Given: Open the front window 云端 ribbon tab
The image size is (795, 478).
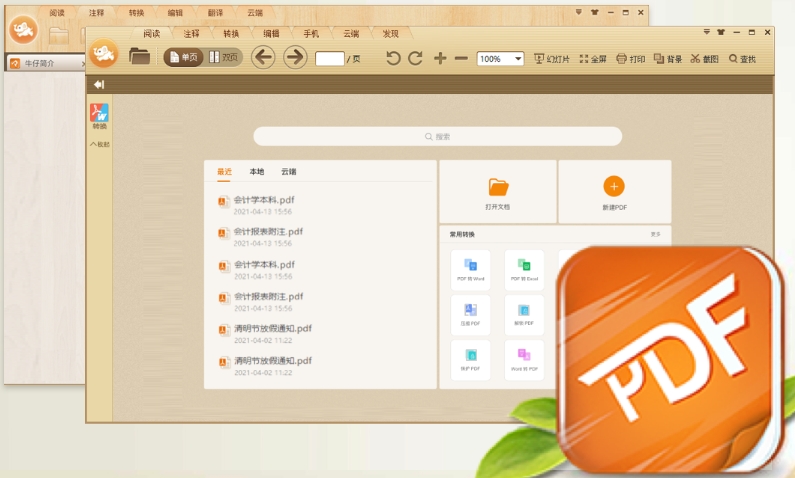Looking at the screenshot, I should [x=351, y=33].
